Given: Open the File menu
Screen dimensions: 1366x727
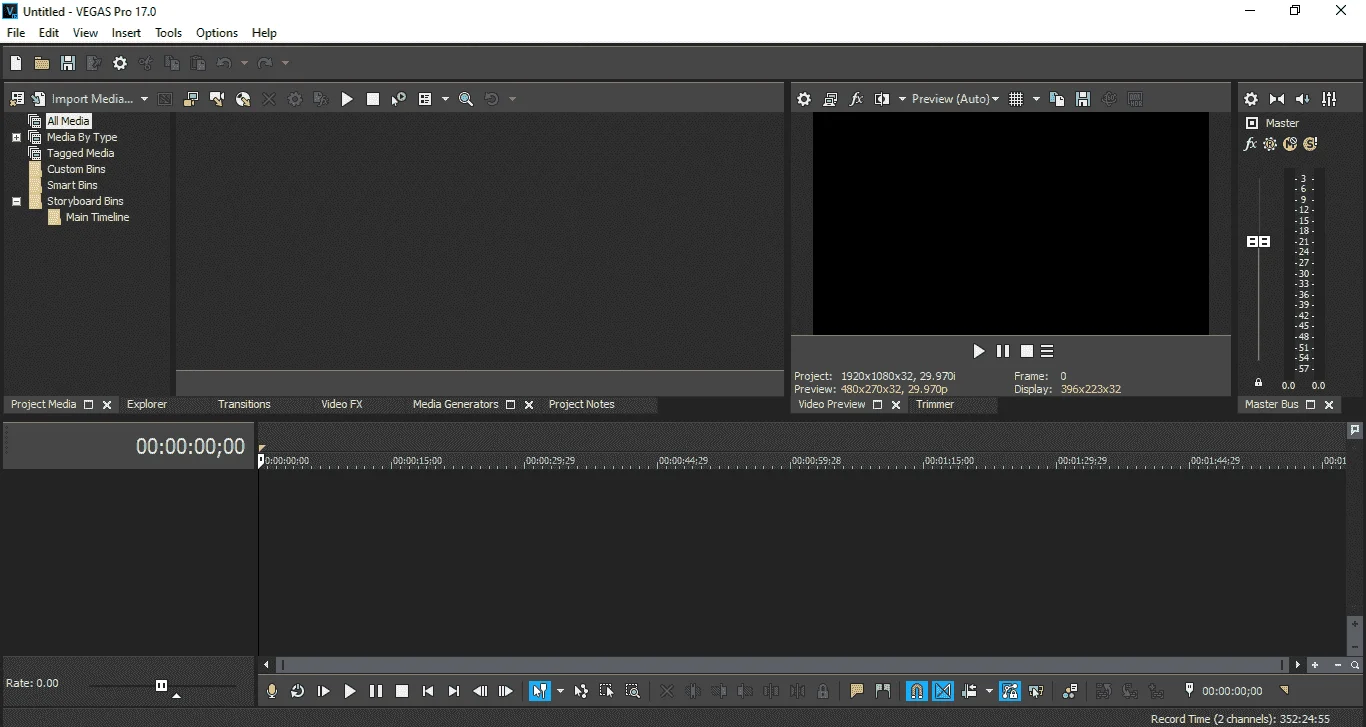Looking at the screenshot, I should click(16, 33).
